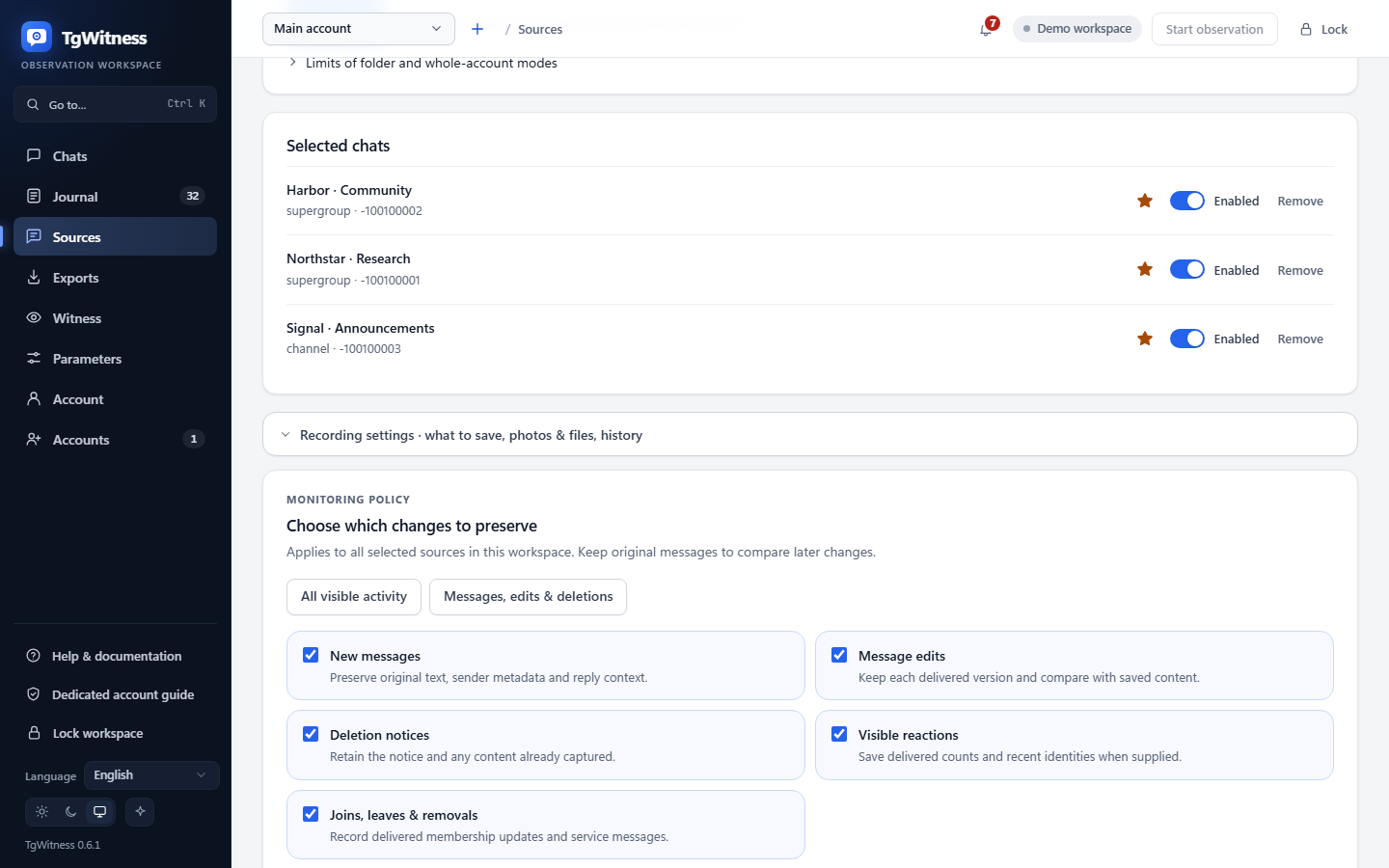The width and height of the screenshot is (1389, 868).
Task: Navigate to Exports
Action: (116, 277)
